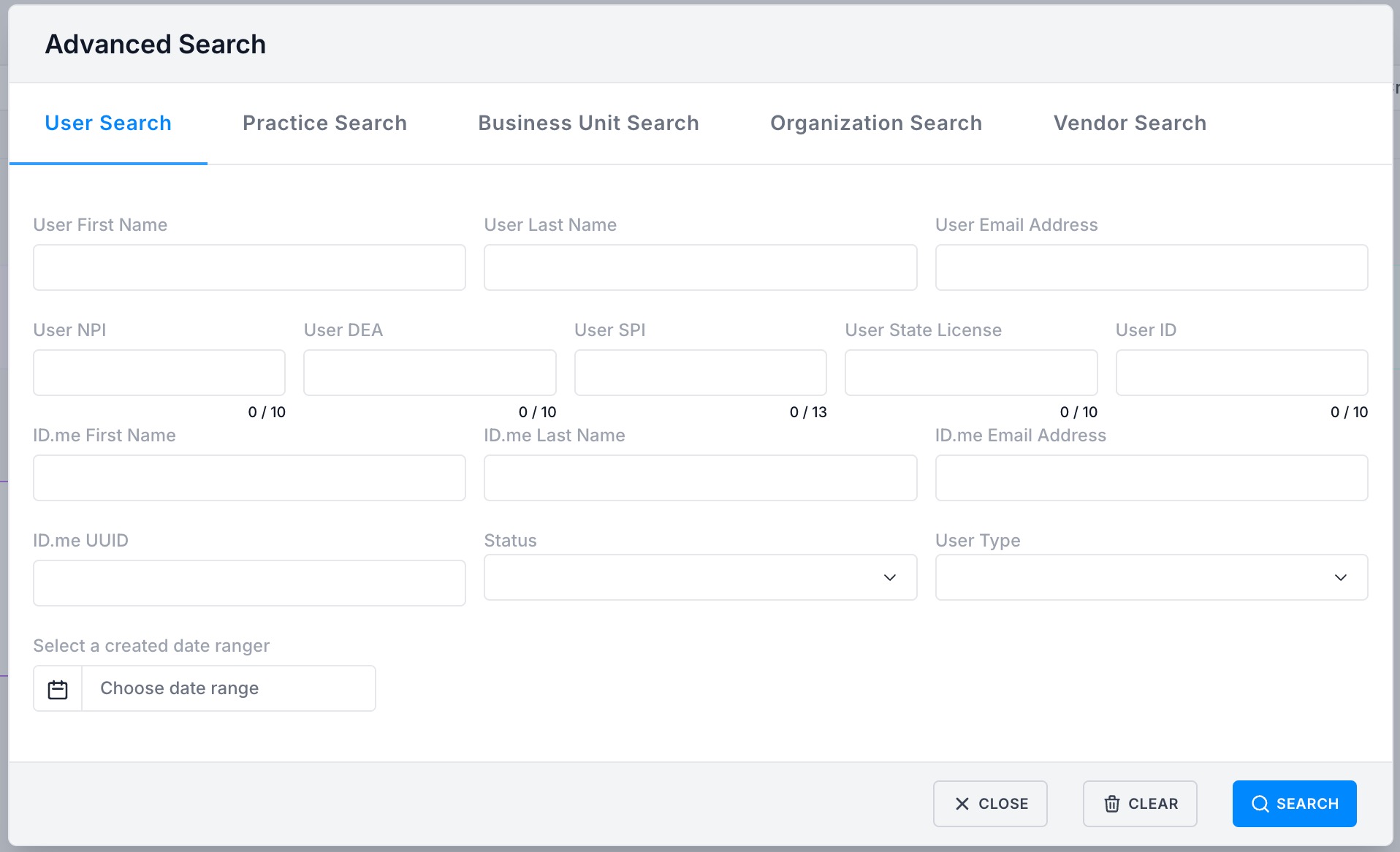Click the '0 / 13' counter under User SPI
1400x852 pixels.
[808, 412]
